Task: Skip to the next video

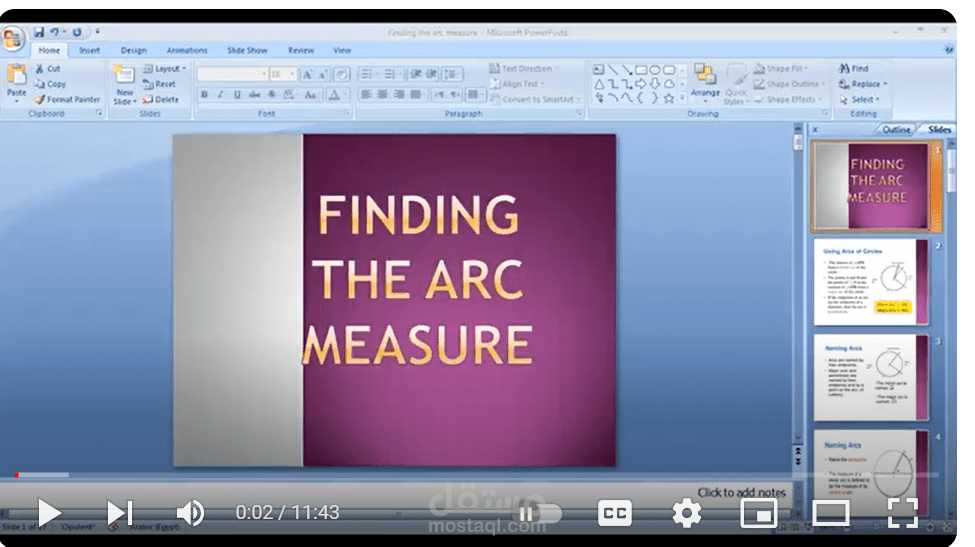Action: coord(119,513)
